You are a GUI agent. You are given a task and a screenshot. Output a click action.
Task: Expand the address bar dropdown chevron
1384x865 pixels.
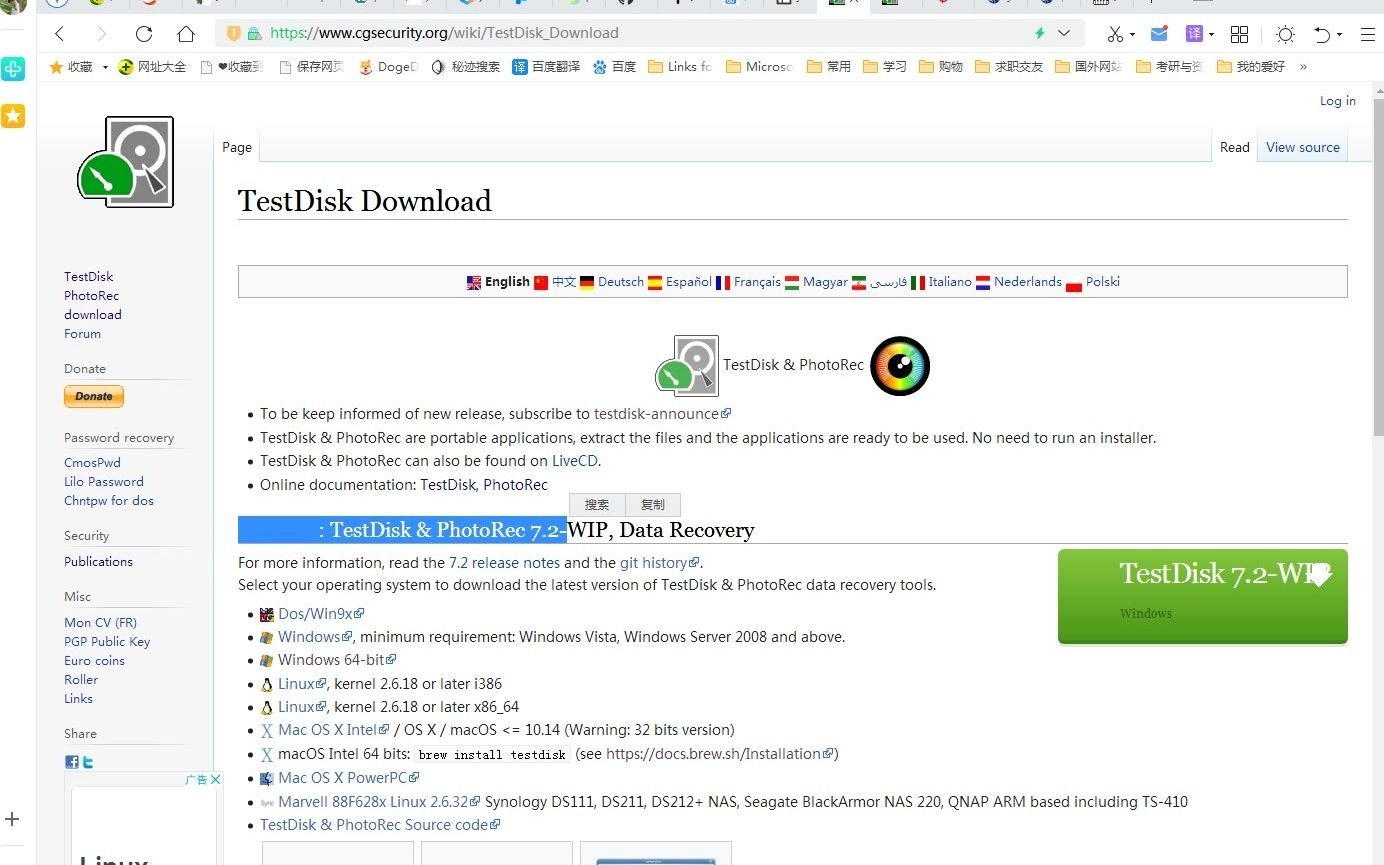click(x=1064, y=33)
